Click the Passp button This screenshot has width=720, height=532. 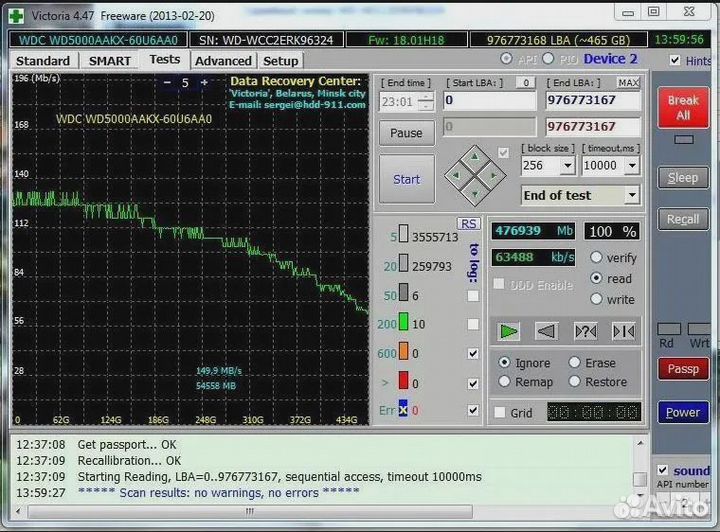(683, 369)
